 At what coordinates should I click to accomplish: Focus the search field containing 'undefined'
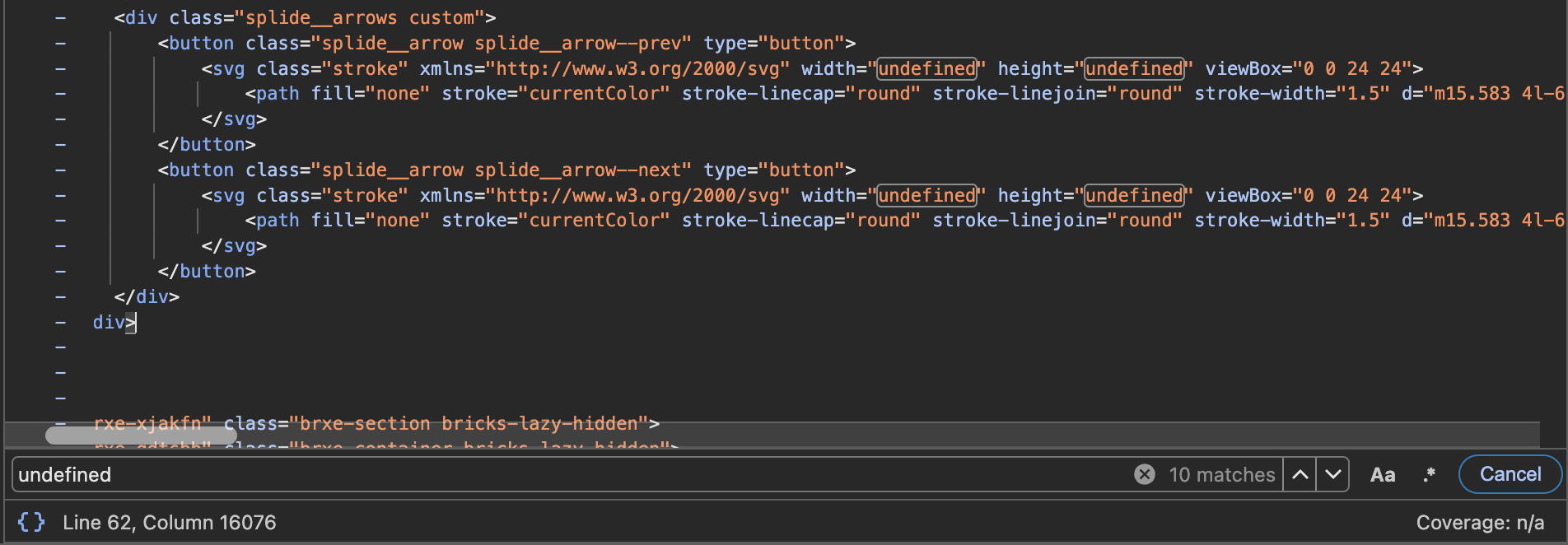pyautogui.click(x=568, y=474)
